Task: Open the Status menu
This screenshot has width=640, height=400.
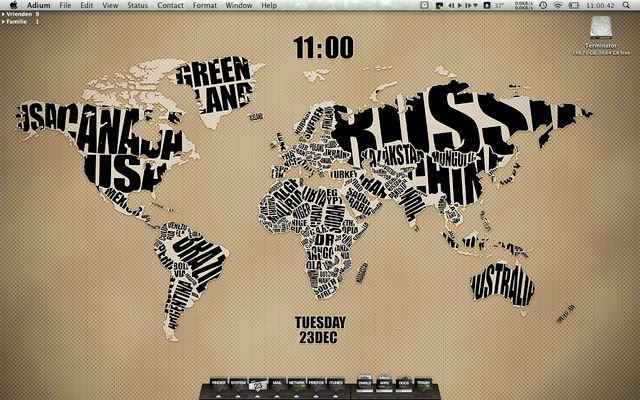Action: [x=138, y=5]
